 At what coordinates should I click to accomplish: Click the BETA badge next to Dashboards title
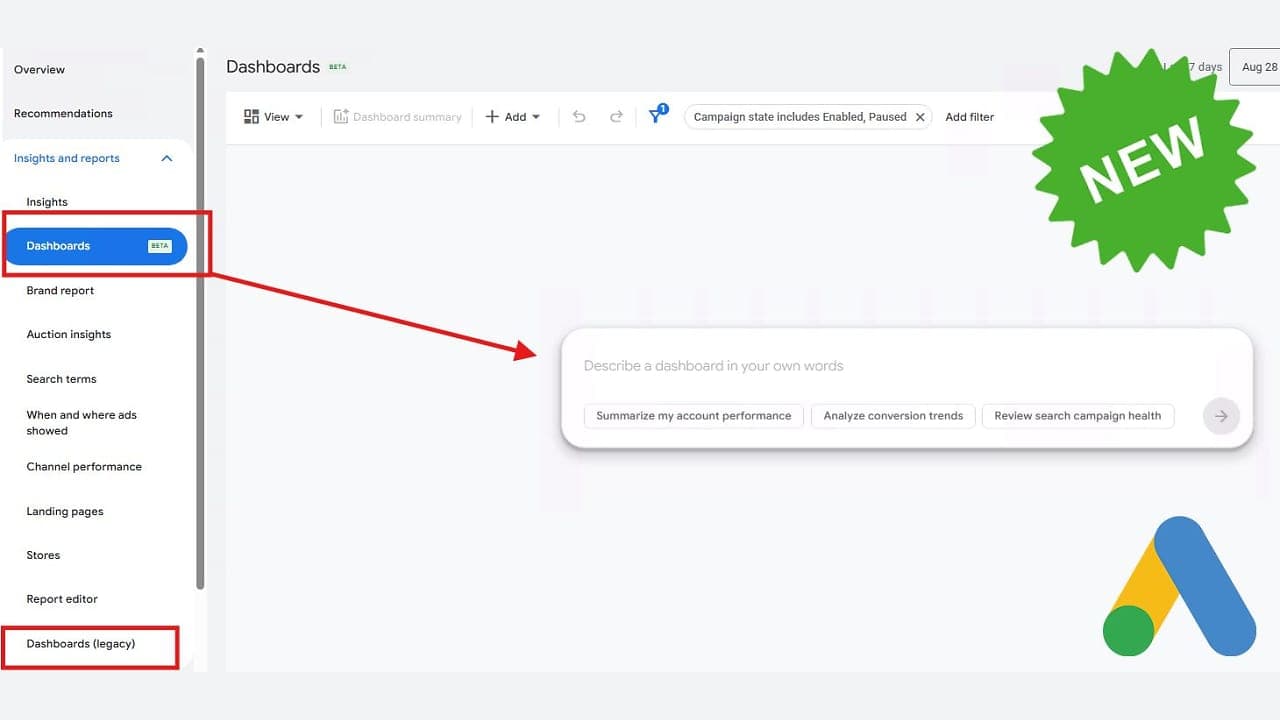point(338,67)
